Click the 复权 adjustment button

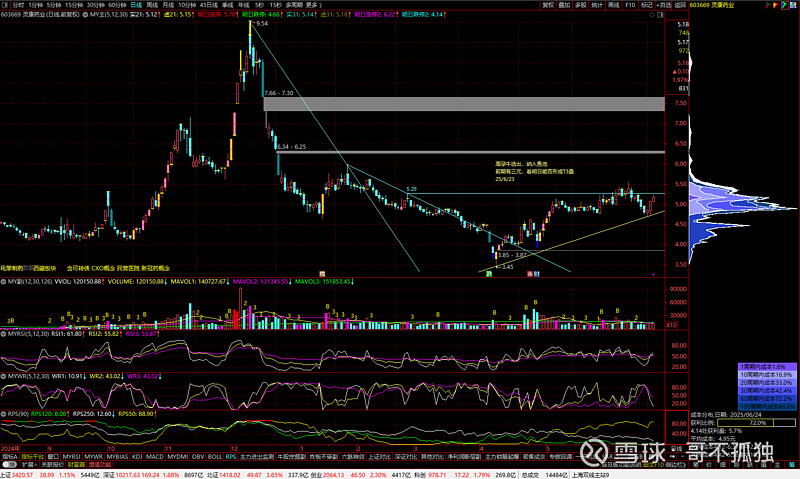click(x=548, y=5)
